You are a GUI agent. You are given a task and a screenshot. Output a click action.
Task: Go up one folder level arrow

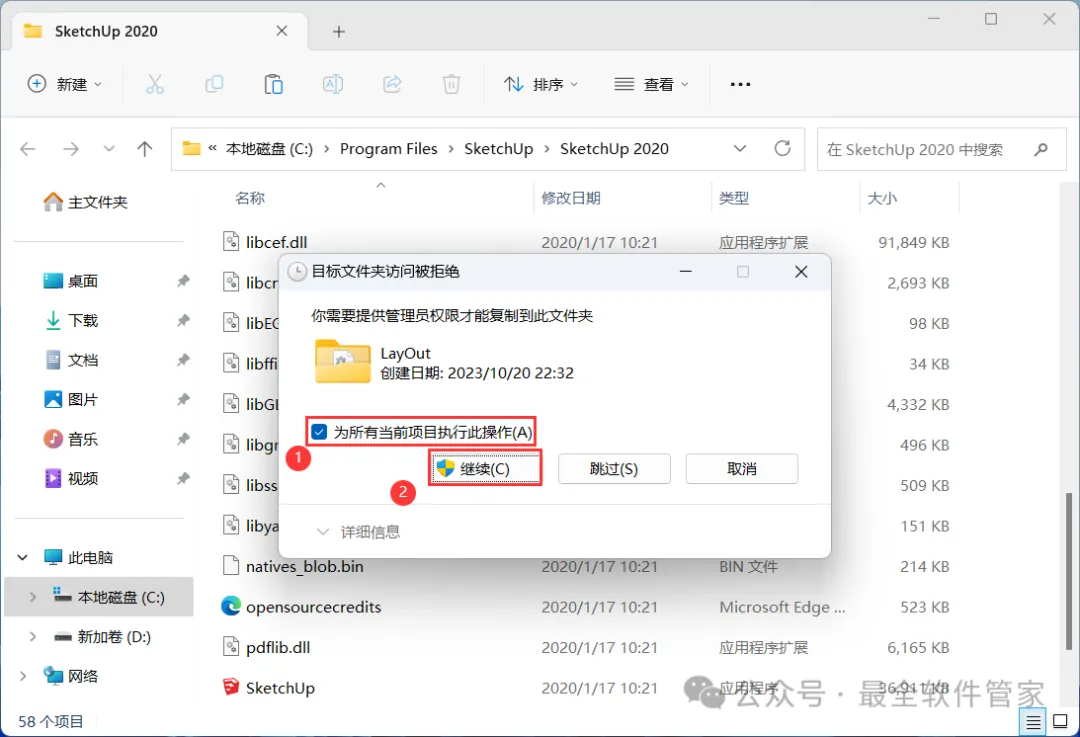(145, 149)
